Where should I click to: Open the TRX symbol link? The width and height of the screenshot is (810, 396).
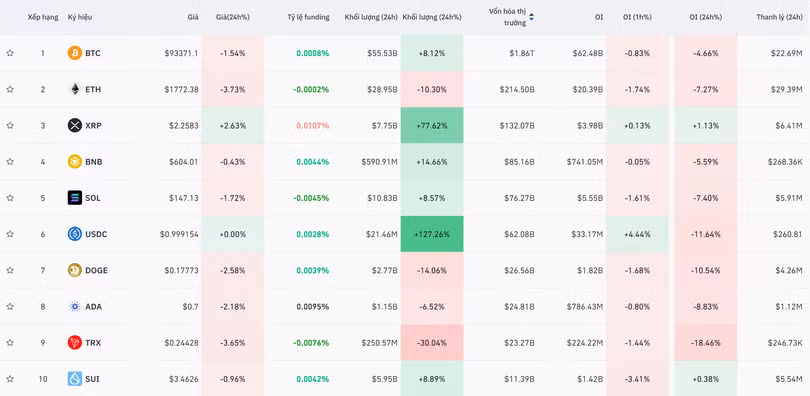93,343
